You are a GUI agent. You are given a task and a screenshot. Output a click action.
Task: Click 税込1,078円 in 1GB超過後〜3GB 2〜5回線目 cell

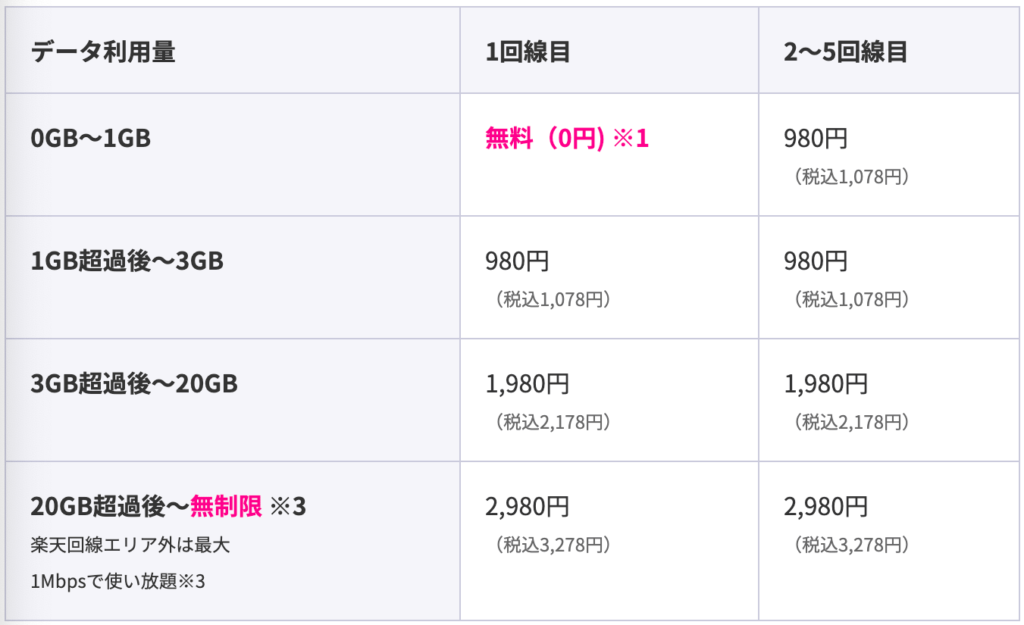coord(852,299)
